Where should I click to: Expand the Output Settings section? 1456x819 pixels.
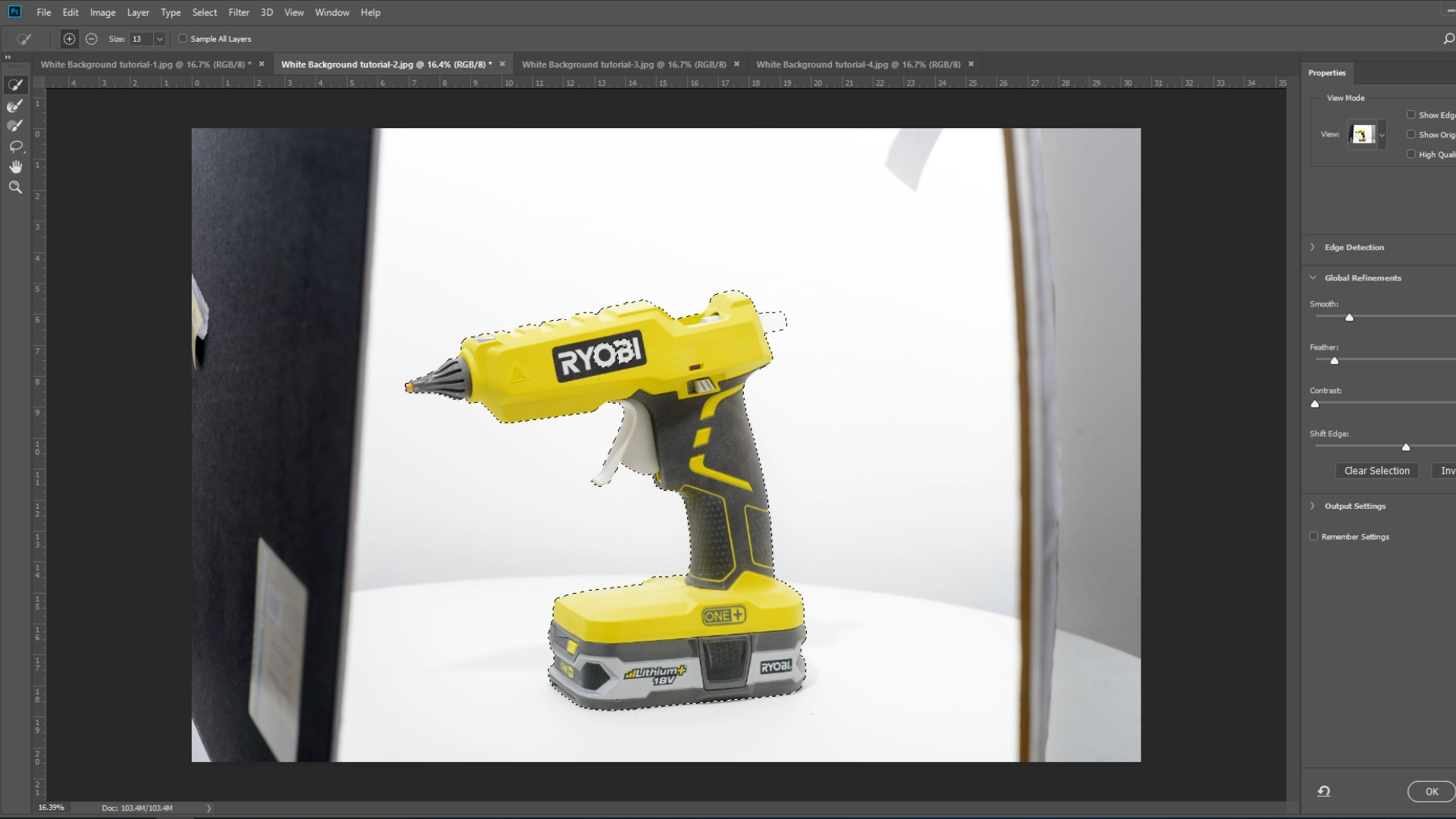pyautogui.click(x=1313, y=506)
